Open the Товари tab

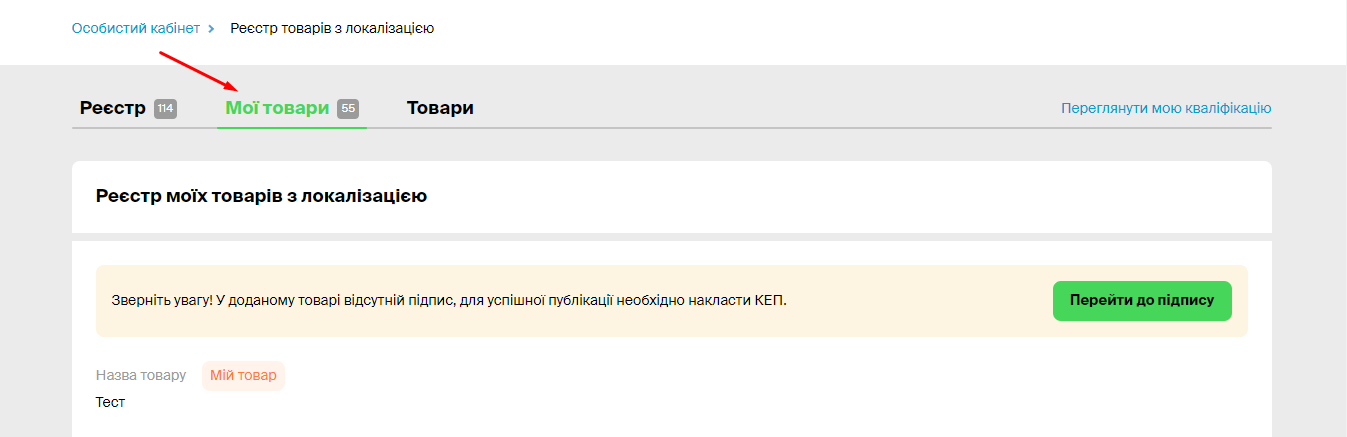440,108
